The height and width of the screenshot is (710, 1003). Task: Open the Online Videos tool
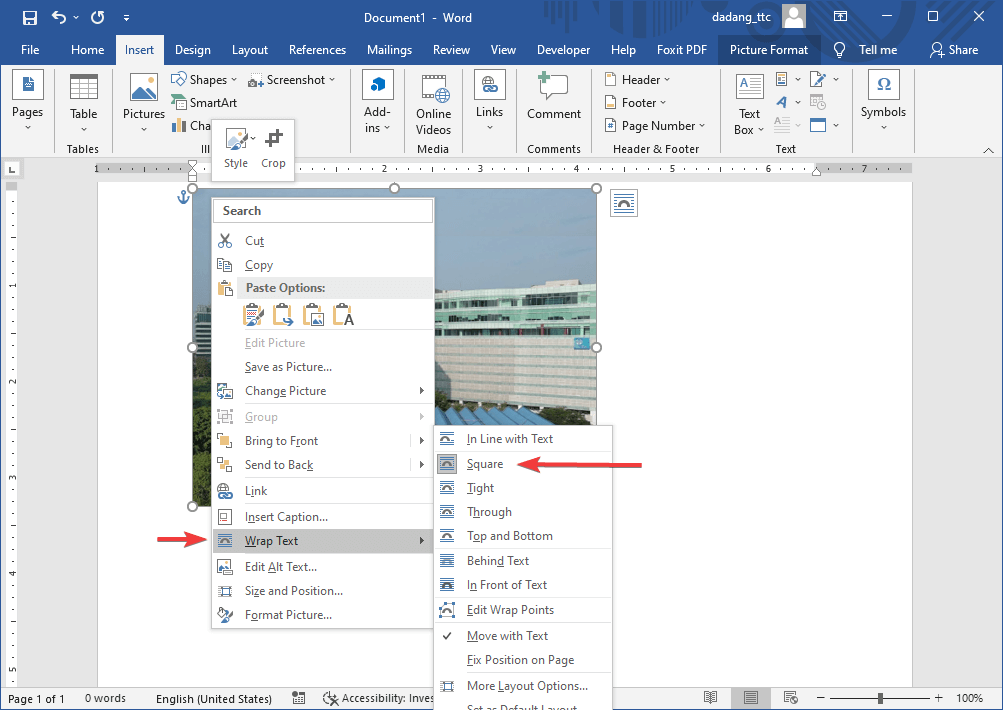(433, 103)
